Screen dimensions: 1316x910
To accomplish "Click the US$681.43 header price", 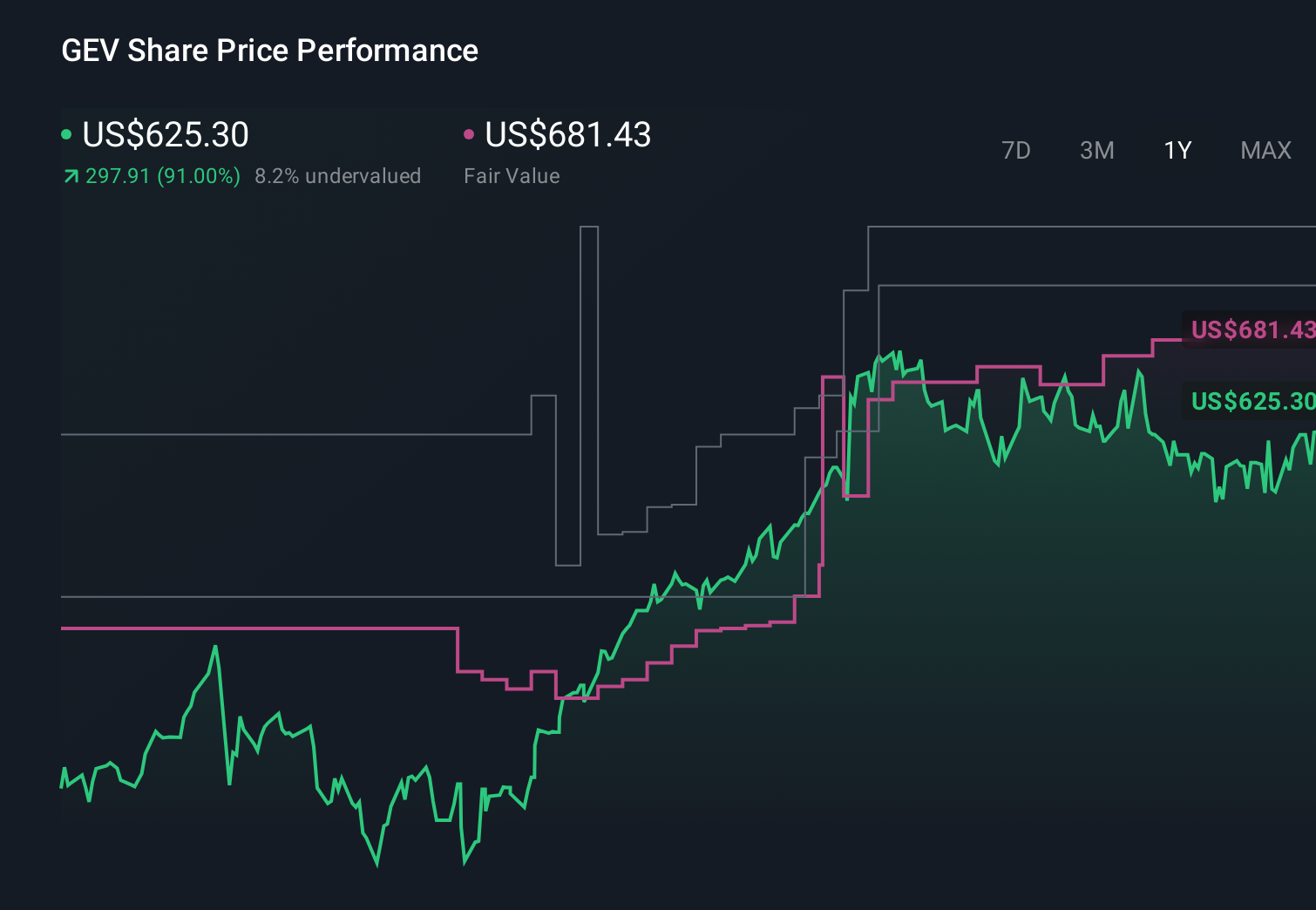I will click(567, 134).
